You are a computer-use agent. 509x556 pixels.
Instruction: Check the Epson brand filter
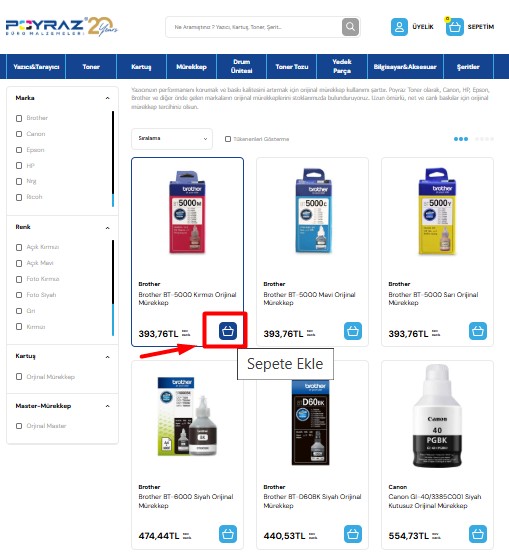click(x=19, y=150)
